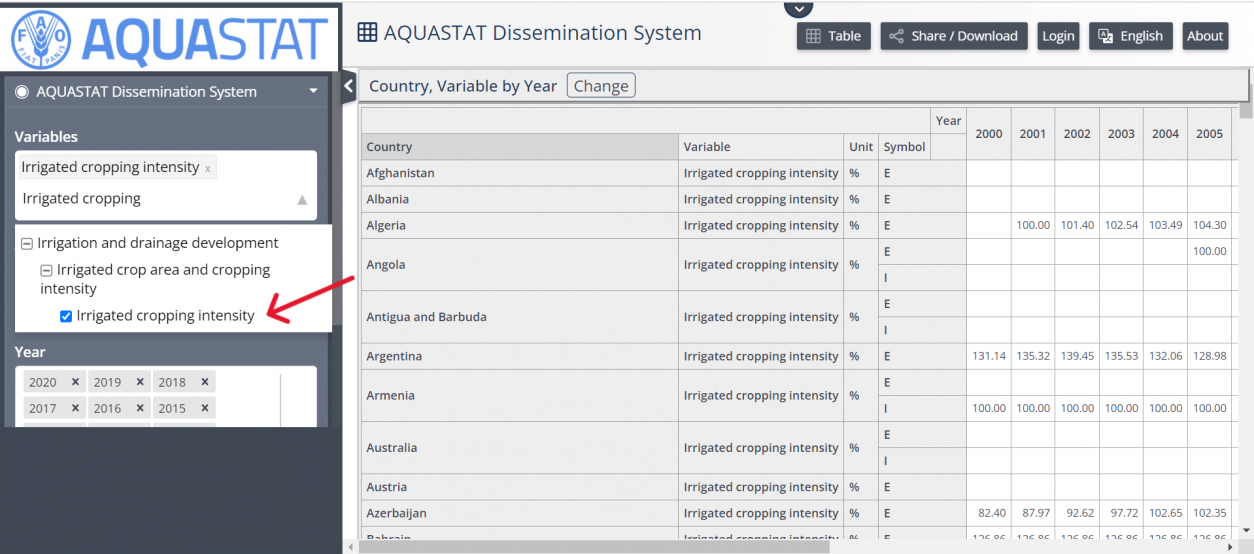Viewport: 1254px width, 554px height.
Task: Click the Login button
Action: coord(1058,36)
